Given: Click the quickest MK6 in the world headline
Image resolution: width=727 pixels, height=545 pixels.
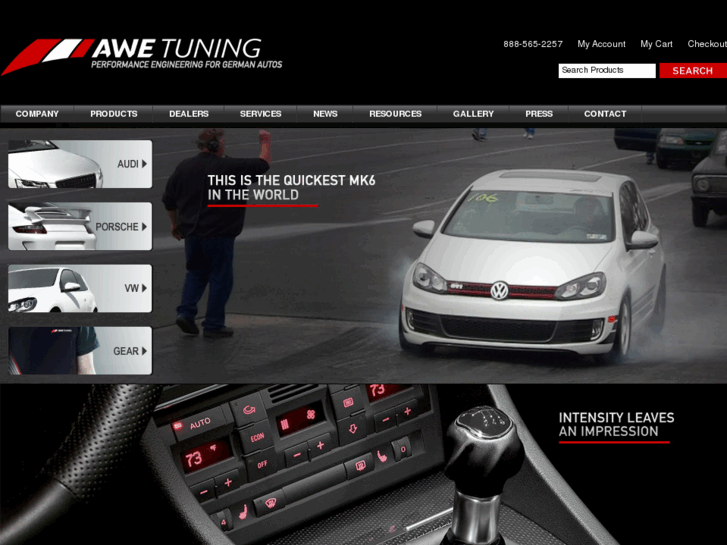Looking at the screenshot, I should (291, 187).
